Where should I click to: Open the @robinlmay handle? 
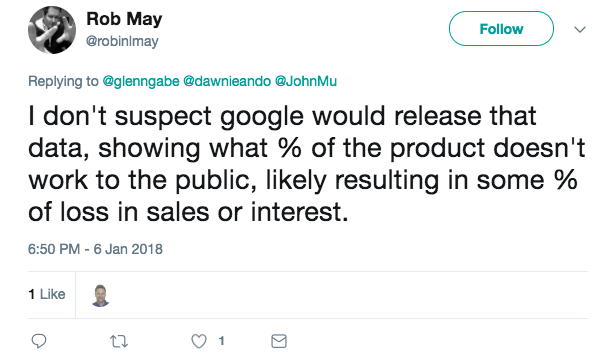122,41
